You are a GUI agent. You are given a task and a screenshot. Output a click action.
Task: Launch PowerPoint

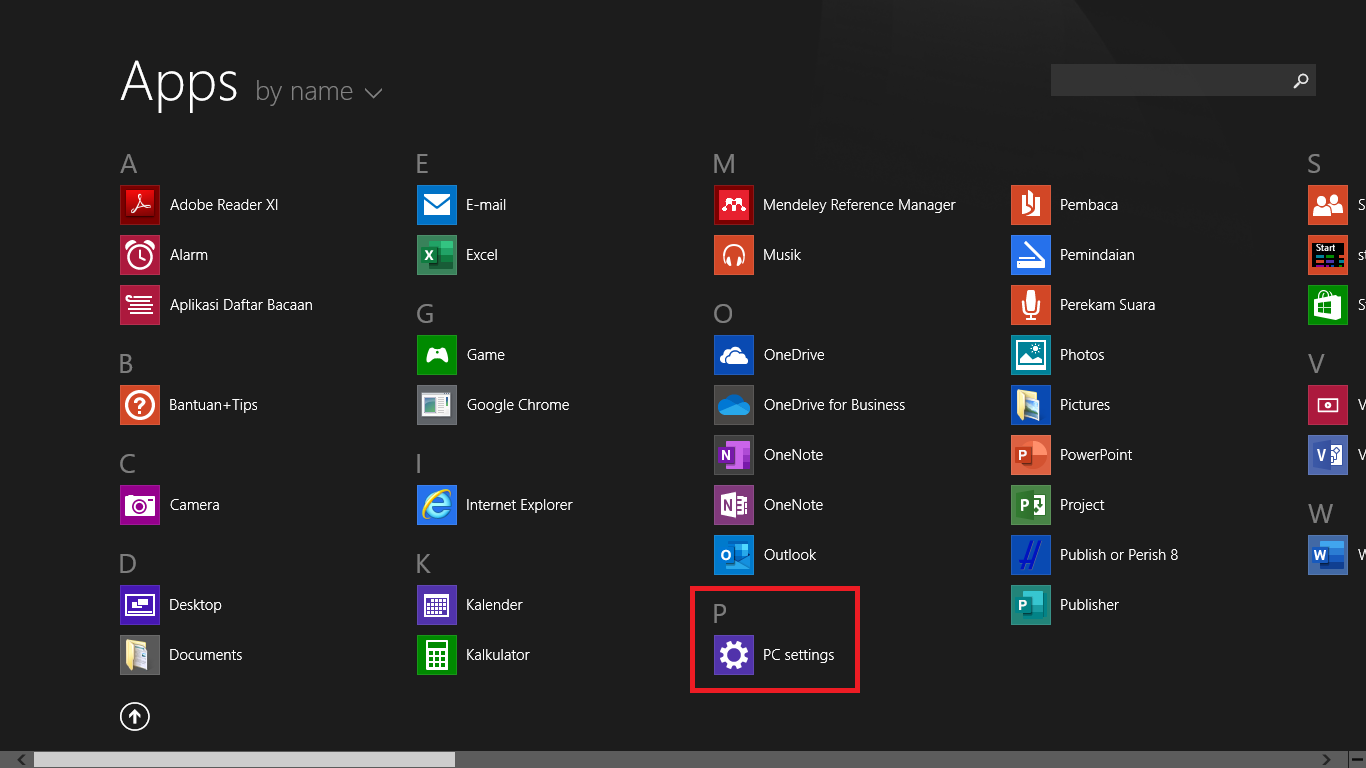click(x=1072, y=455)
